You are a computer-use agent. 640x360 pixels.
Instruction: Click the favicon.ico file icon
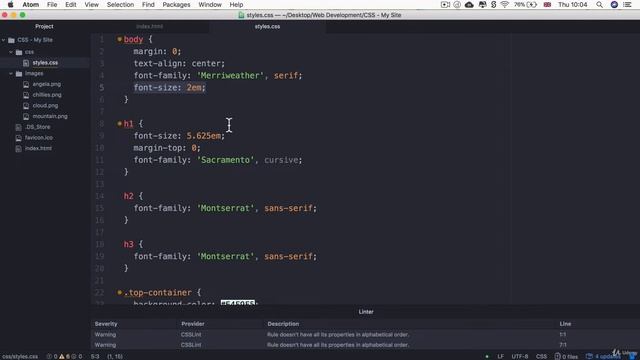18,138
